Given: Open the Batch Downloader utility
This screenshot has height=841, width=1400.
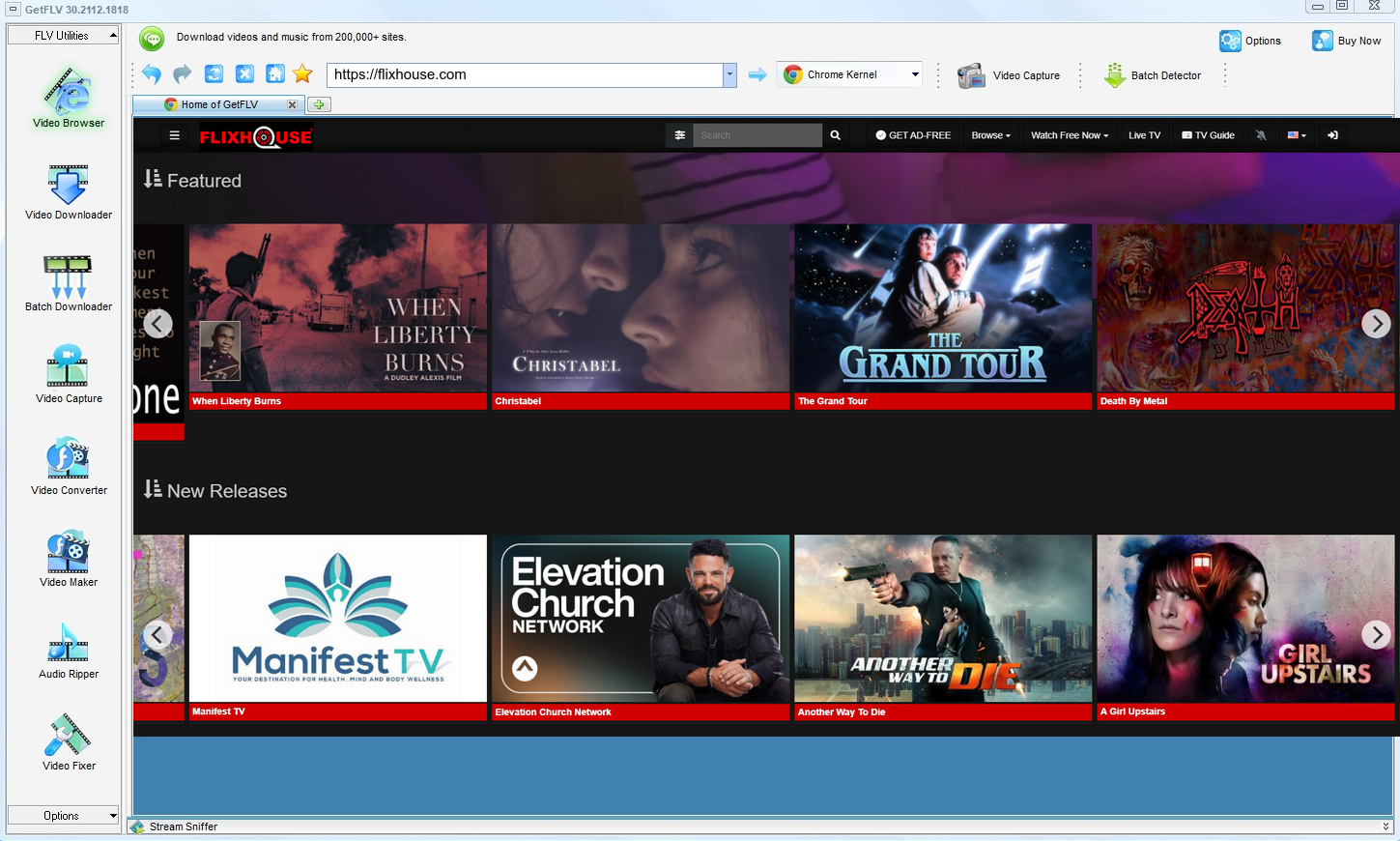Looking at the screenshot, I should point(69,283).
